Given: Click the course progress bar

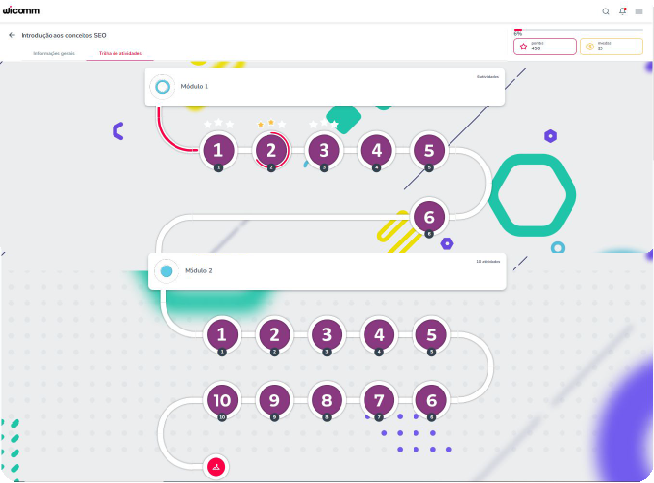Looking at the screenshot, I should tap(577, 31).
